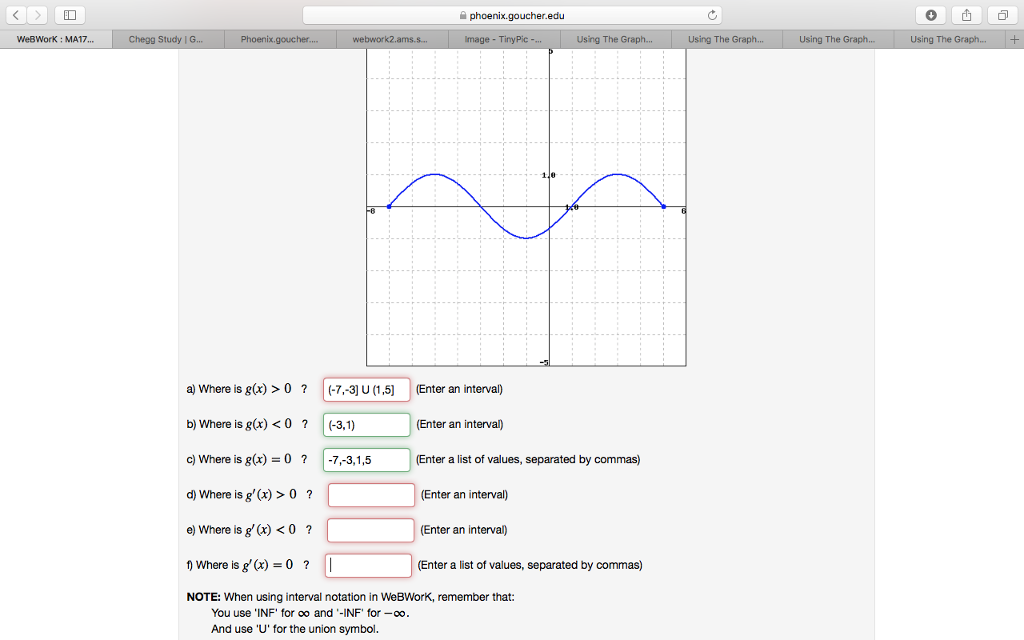The width and height of the screenshot is (1024, 640).
Task: Click the answer box for part f
Action: click(368, 565)
